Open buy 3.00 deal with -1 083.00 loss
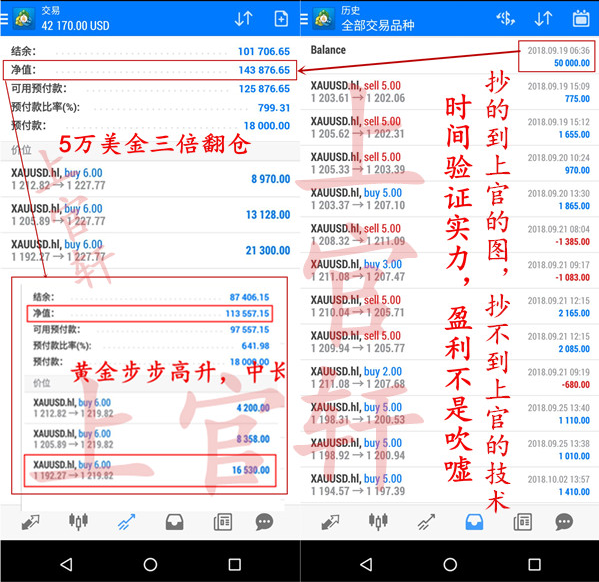This screenshot has width=599, height=582. (x=450, y=271)
